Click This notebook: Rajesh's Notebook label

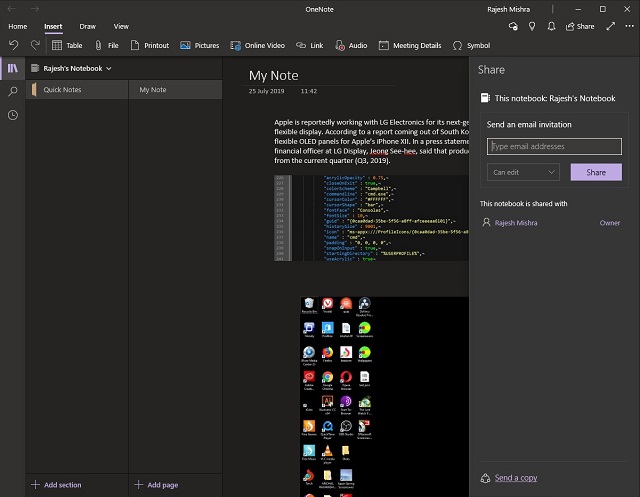[555, 98]
